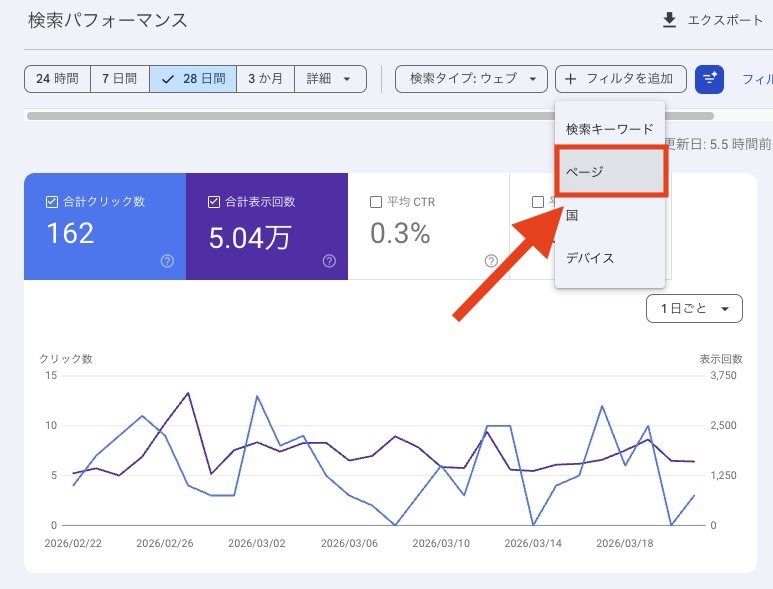773x589 pixels.
Task: Click the 2026/03/14 axis date label
Action: pyautogui.click(x=533, y=543)
